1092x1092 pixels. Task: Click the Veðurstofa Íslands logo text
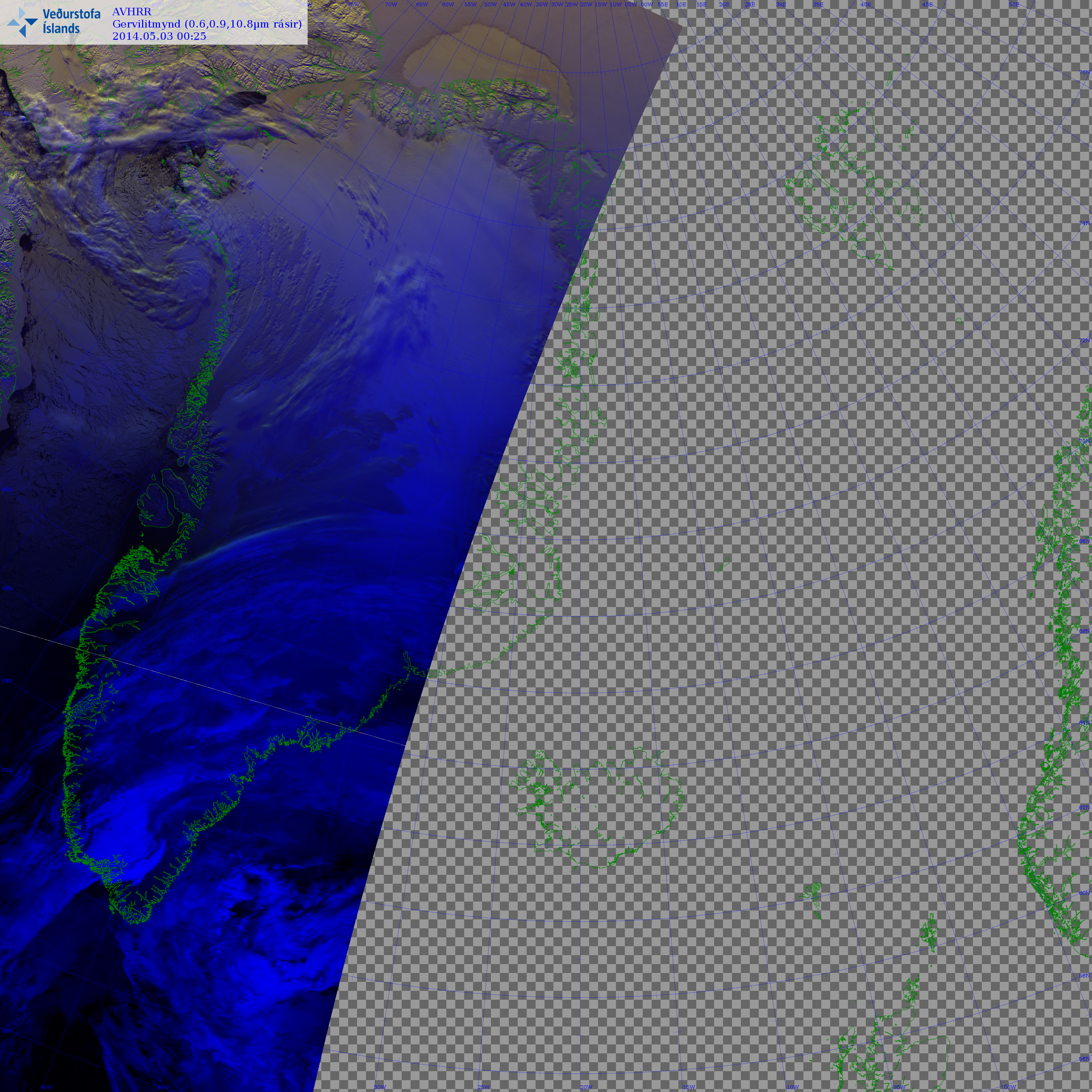click(71, 22)
